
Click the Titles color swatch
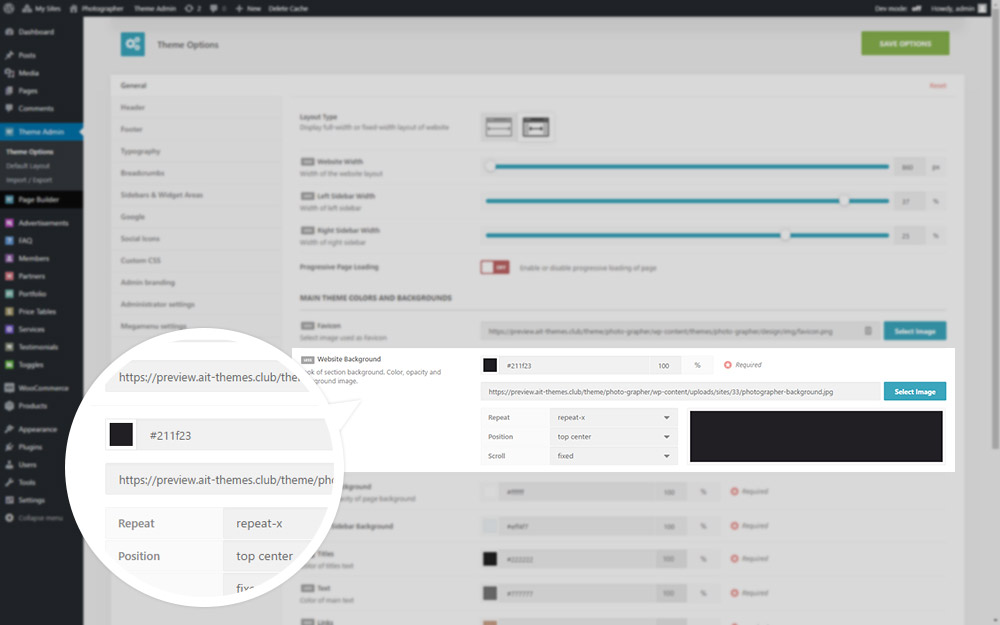(490, 559)
